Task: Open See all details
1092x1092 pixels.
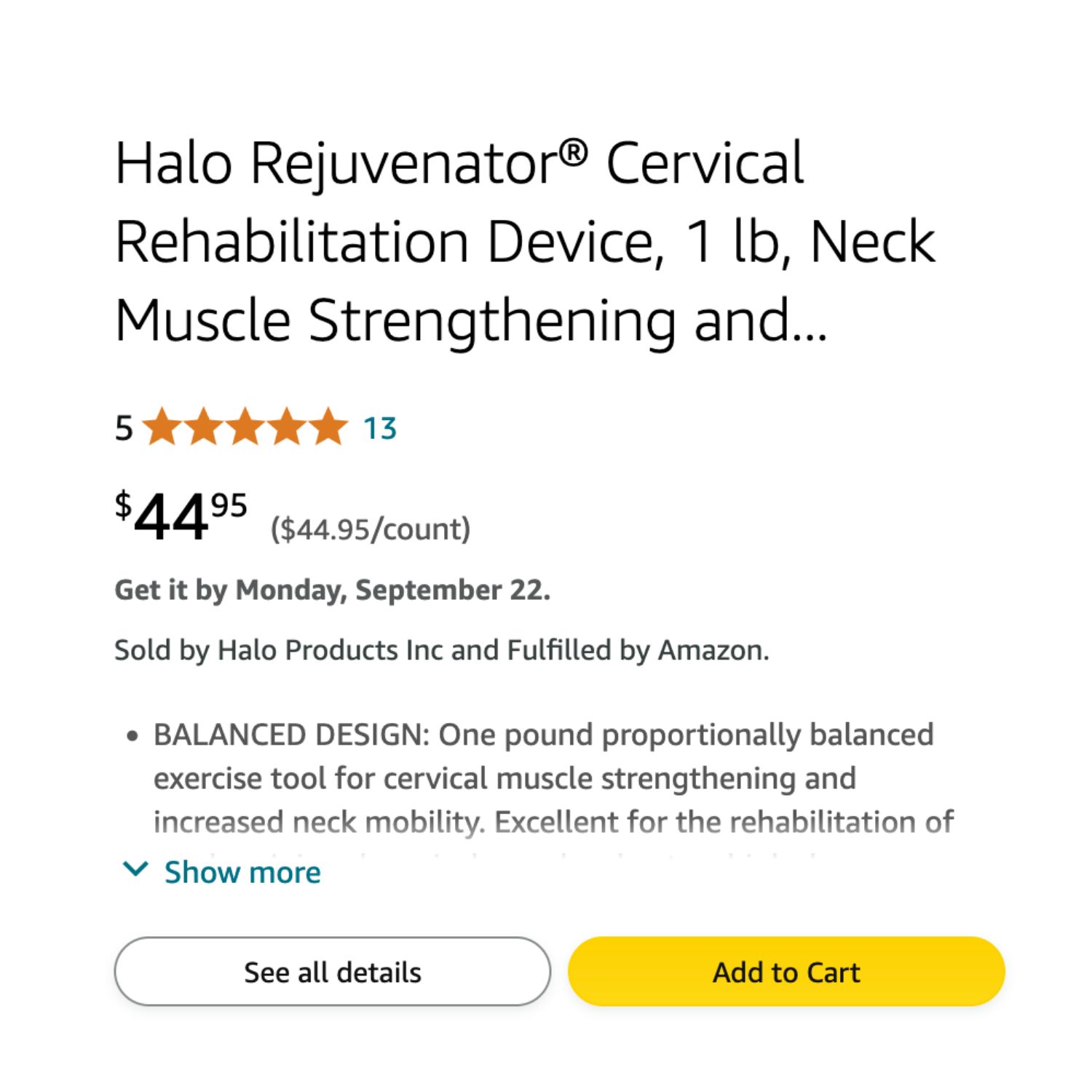Action: [332, 971]
